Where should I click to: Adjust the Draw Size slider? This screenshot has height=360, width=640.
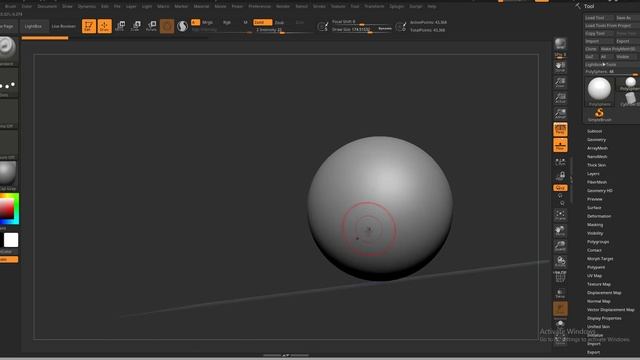[361, 29]
